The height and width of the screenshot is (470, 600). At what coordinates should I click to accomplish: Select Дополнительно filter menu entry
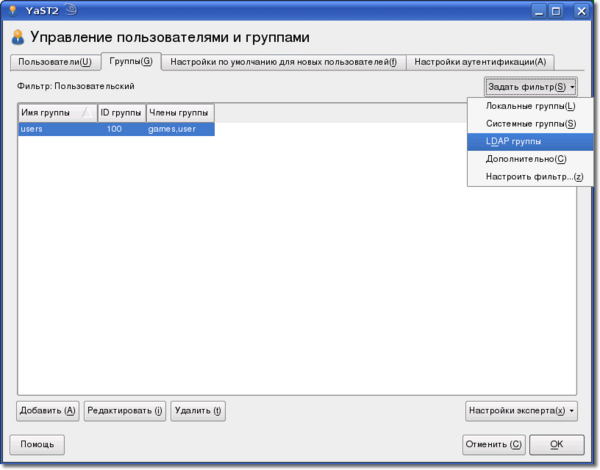(530, 159)
